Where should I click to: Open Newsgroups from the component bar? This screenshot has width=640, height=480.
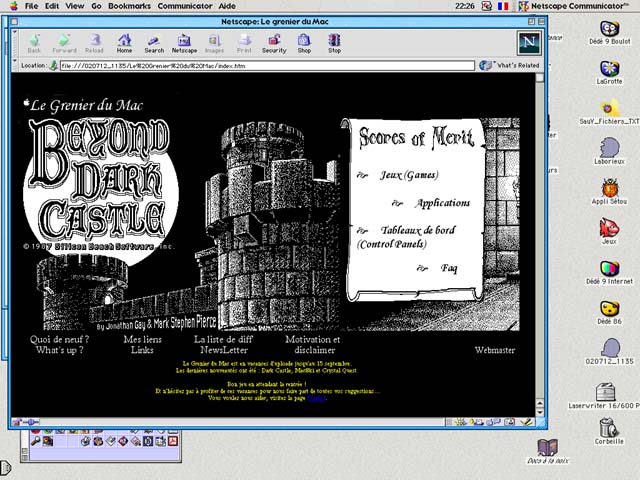tap(494, 422)
